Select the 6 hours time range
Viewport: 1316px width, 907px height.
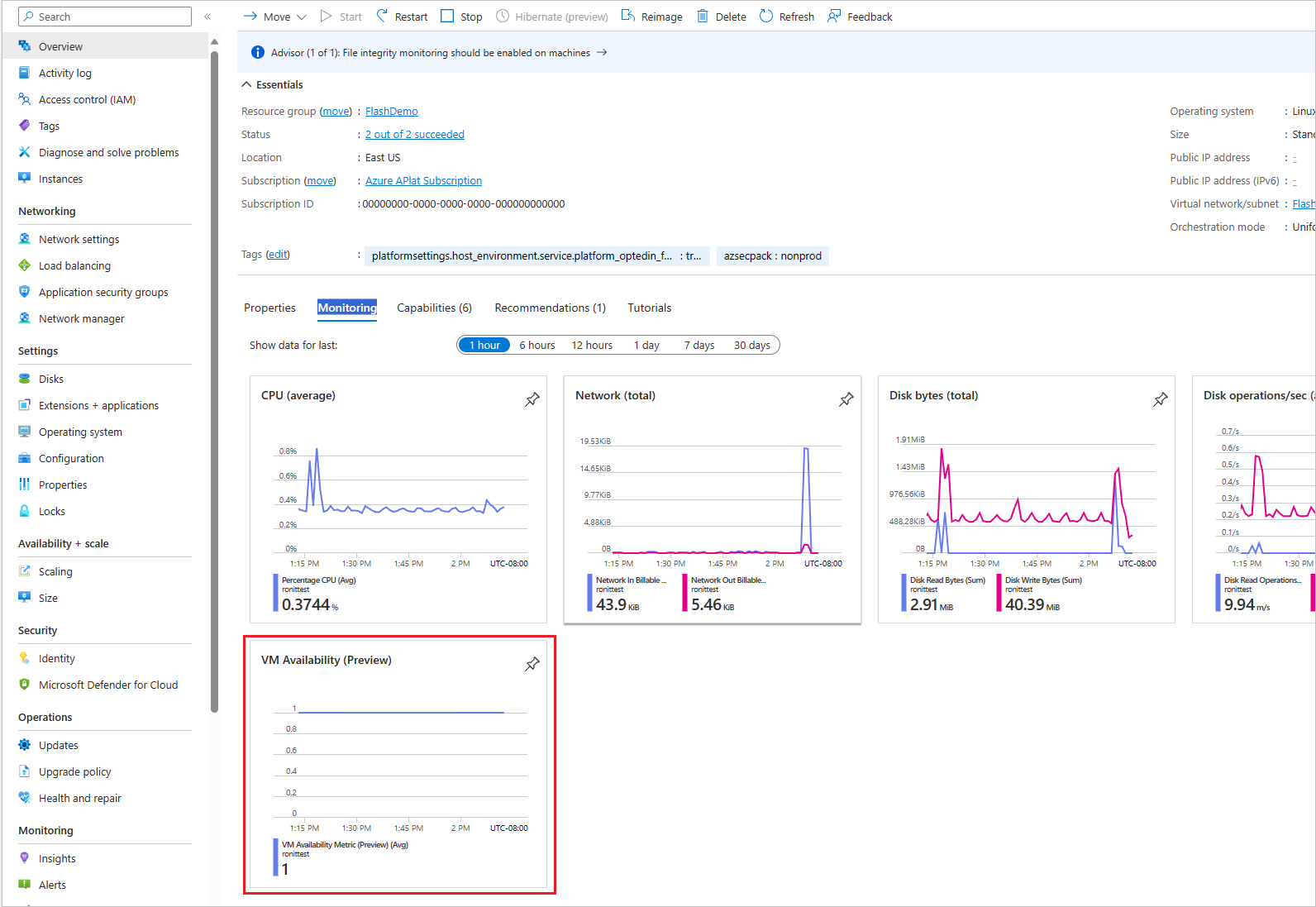coord(536,345)
